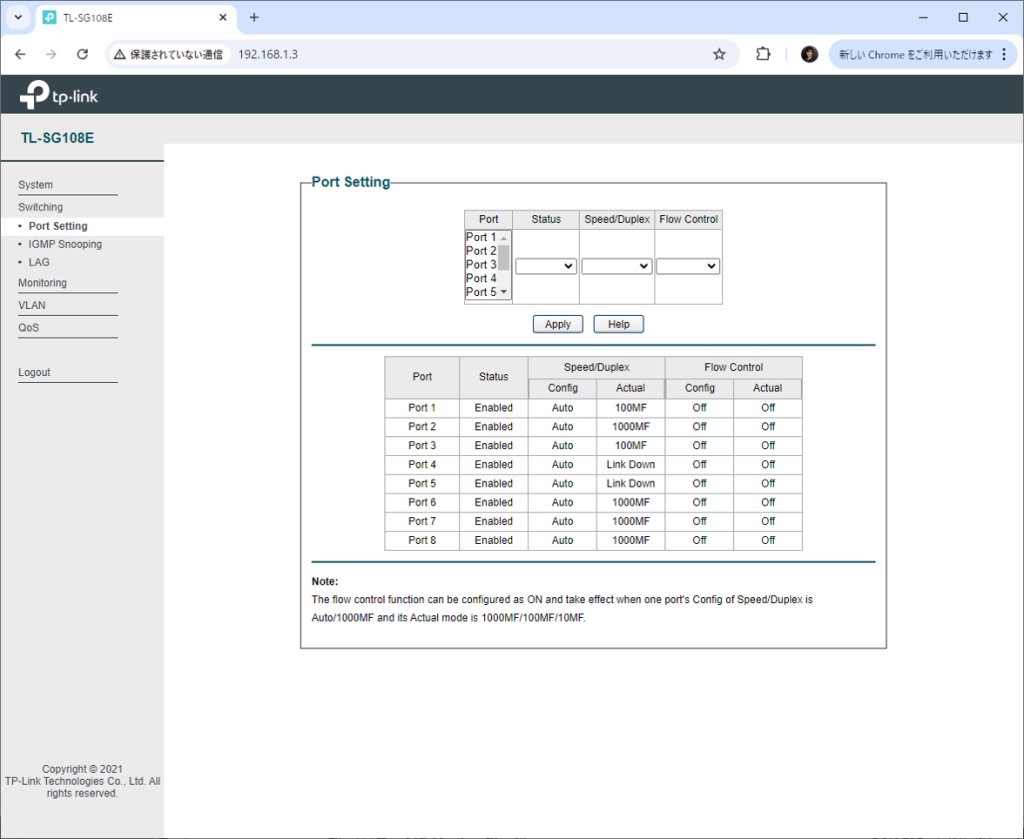This screenshot has width=1024, height=839.
Task: Open the VLAN menu in sidebar
Action: click(32, 305)
